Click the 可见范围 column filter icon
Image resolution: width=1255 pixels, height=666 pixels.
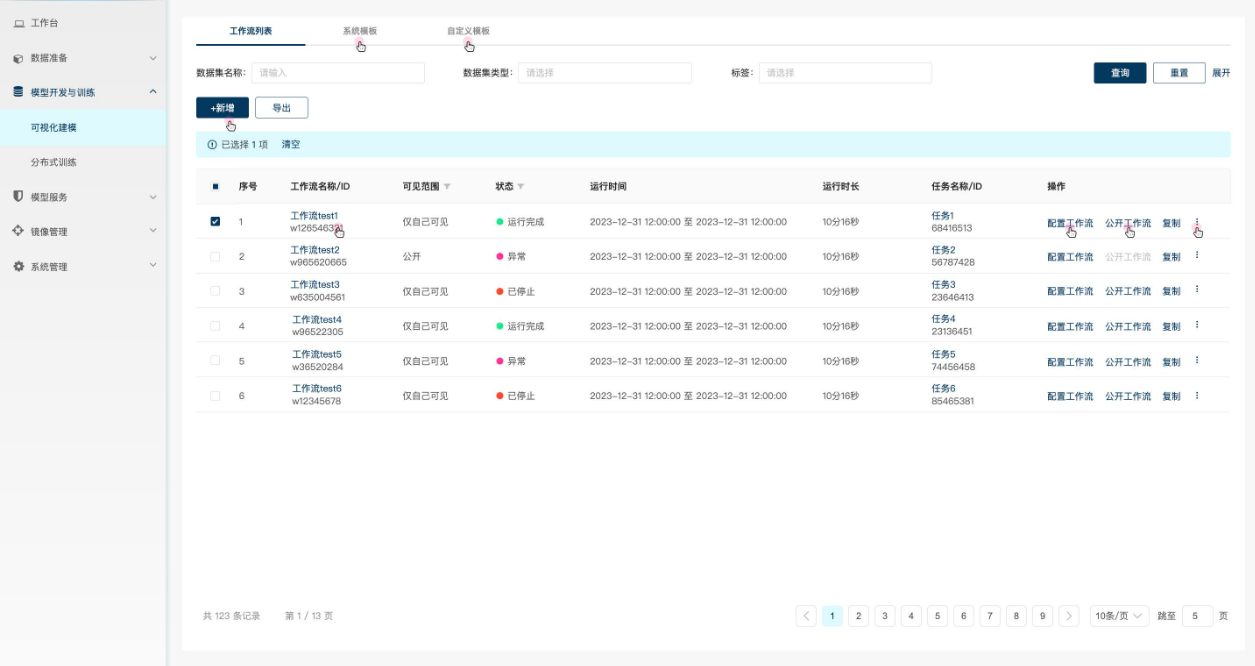point(447,187)
